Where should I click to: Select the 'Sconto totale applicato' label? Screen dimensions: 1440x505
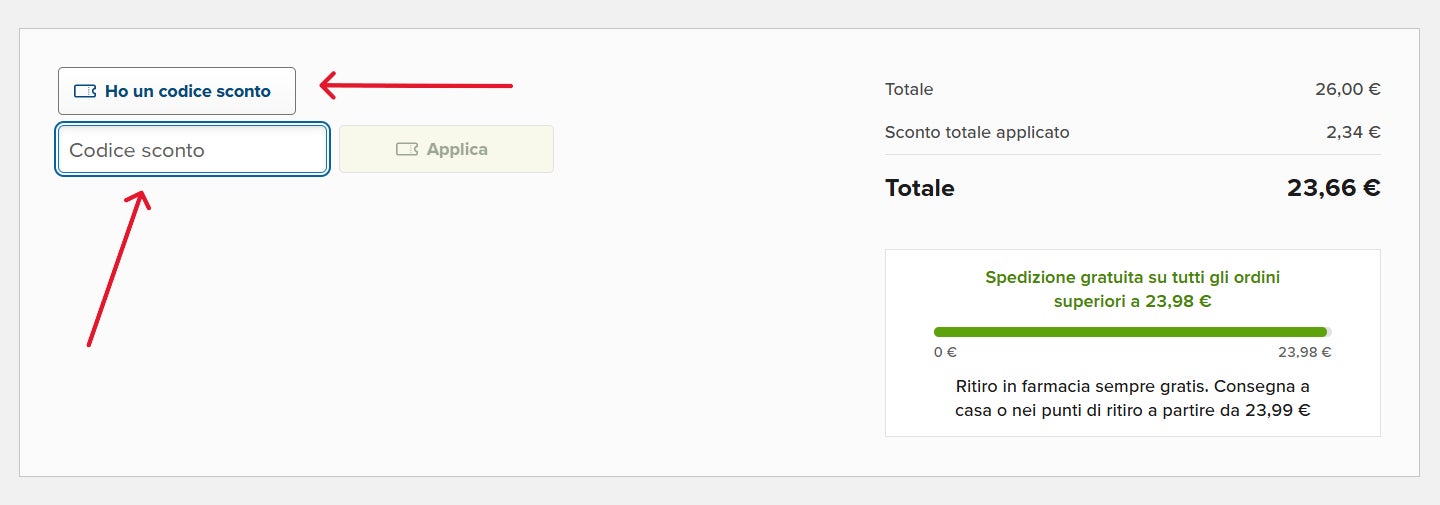pos(977,132)
